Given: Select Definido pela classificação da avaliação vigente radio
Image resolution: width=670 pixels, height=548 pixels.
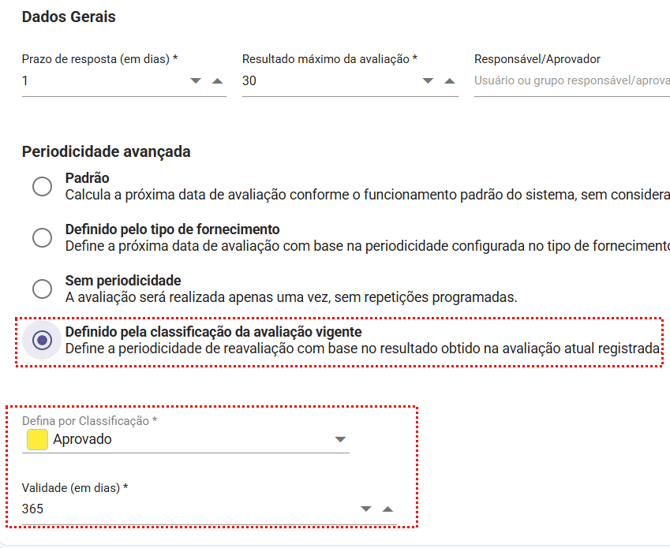Looking at the screenshot, I should pyautogui.click(x=42, y=340).
